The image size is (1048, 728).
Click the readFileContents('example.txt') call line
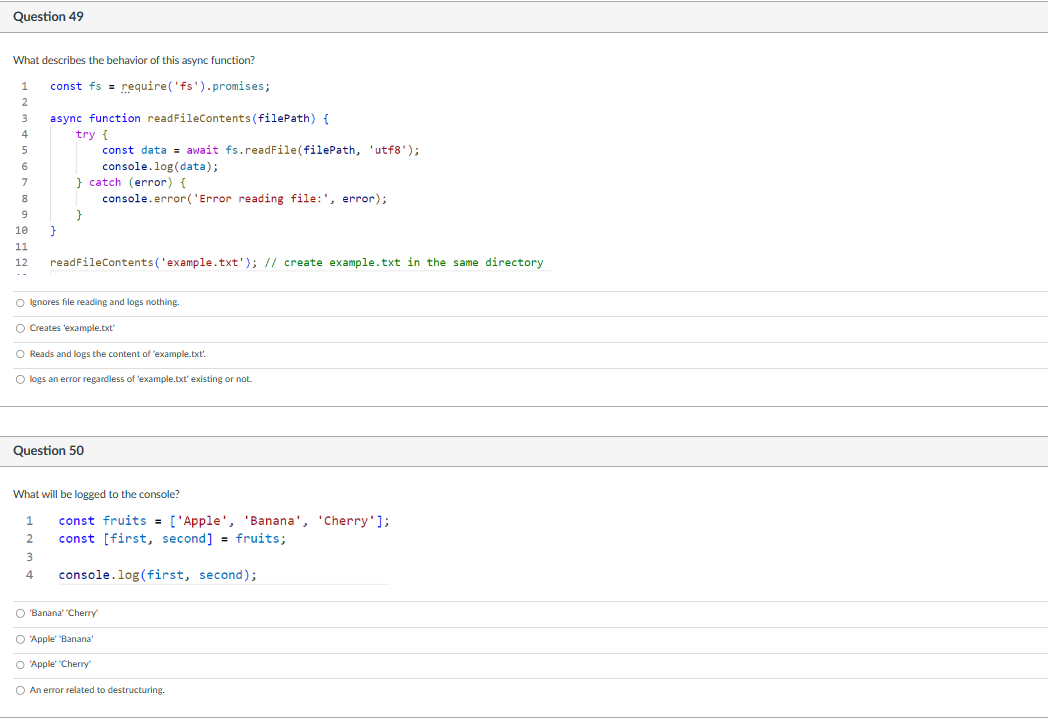coord(153,263)
